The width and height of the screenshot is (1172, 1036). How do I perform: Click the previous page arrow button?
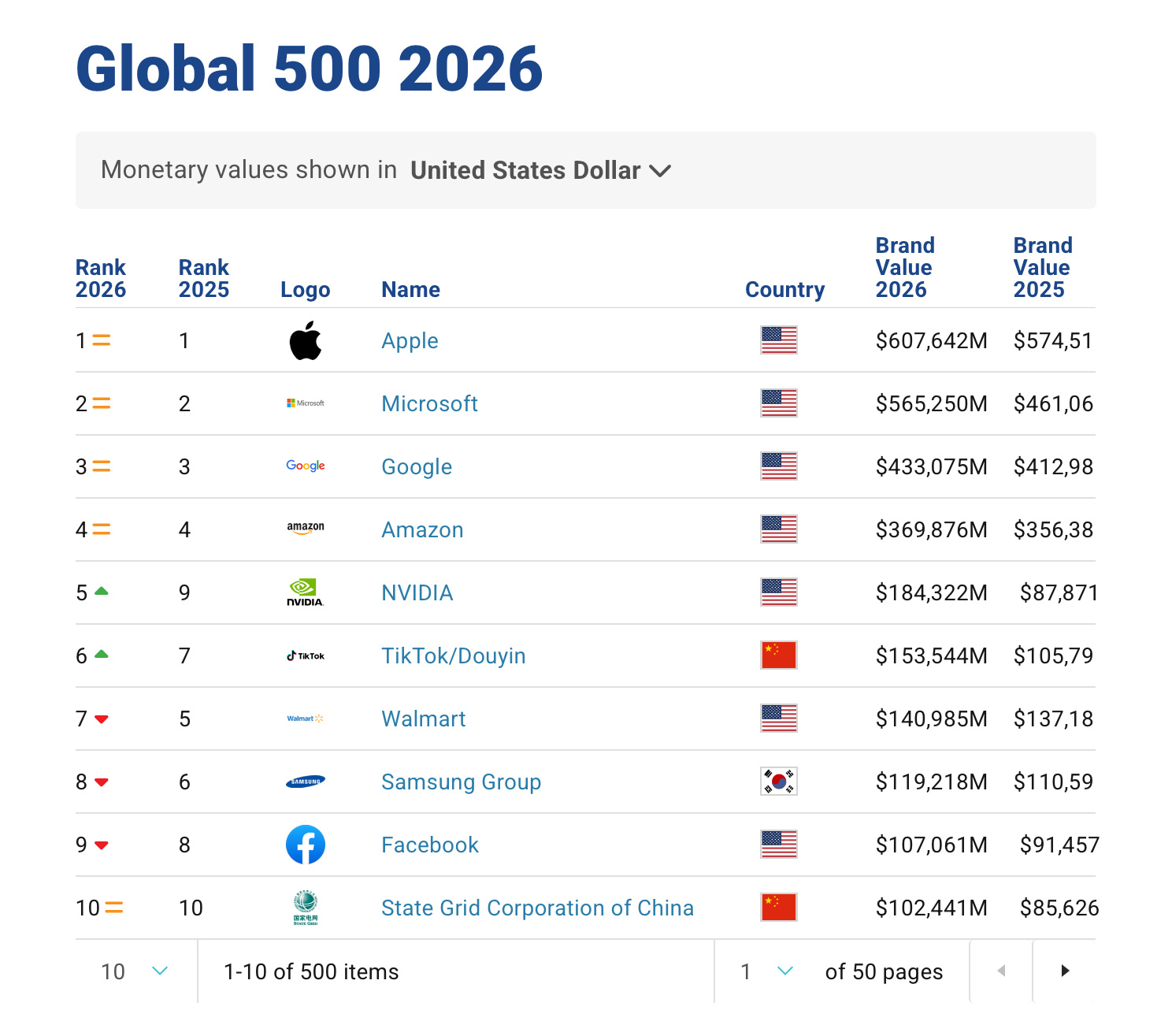coord(1001,971)
